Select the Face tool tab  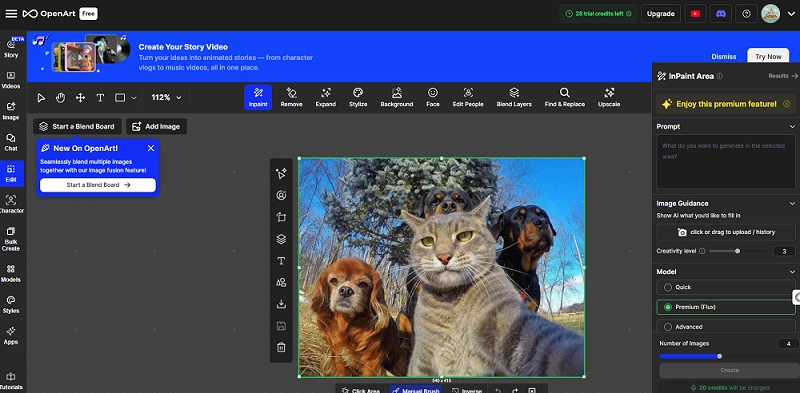point(433,97)
